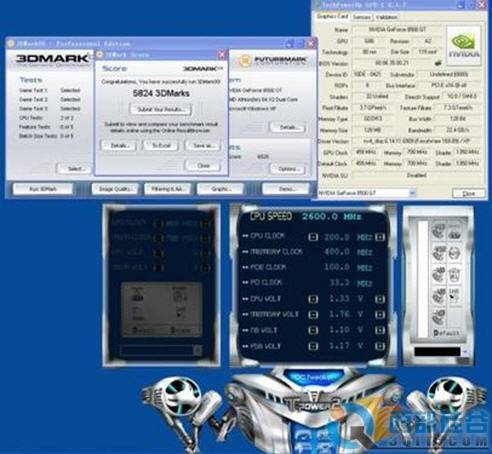The width and height of the screenshot is (492, 454).
Task: Click OC Tweaker label on robot head
Action: [313, 377]
